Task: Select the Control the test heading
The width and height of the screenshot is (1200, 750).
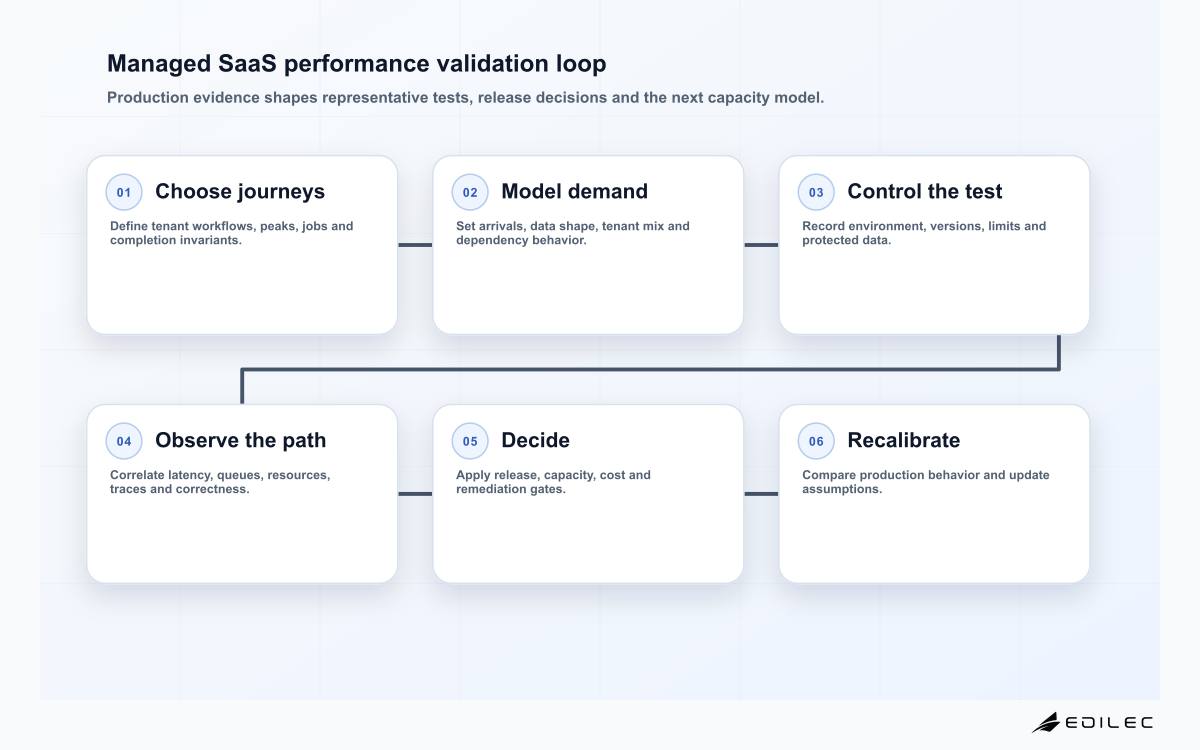Action: pos(924,192)
